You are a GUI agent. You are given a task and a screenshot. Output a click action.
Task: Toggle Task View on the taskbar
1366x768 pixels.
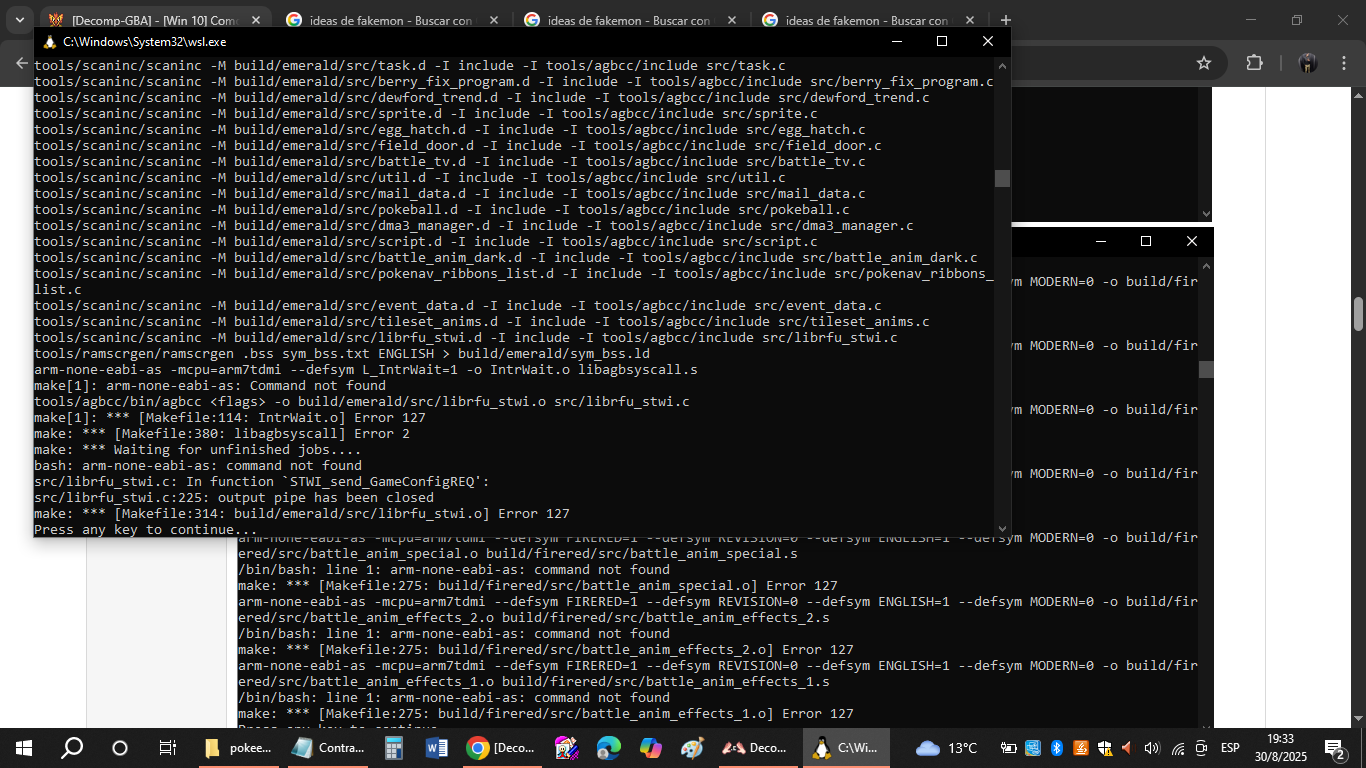pos(167,748)
